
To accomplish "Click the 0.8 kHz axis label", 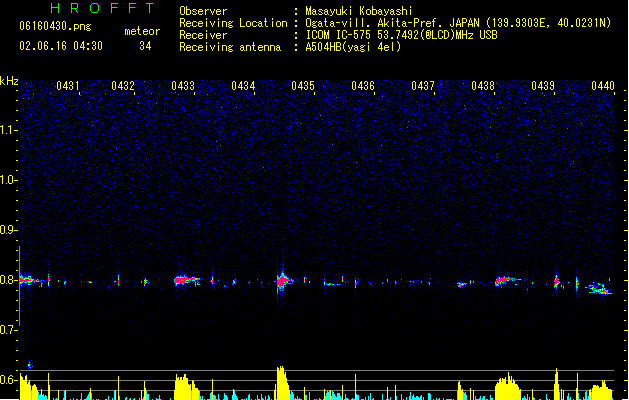I will [x=8, y=280].
